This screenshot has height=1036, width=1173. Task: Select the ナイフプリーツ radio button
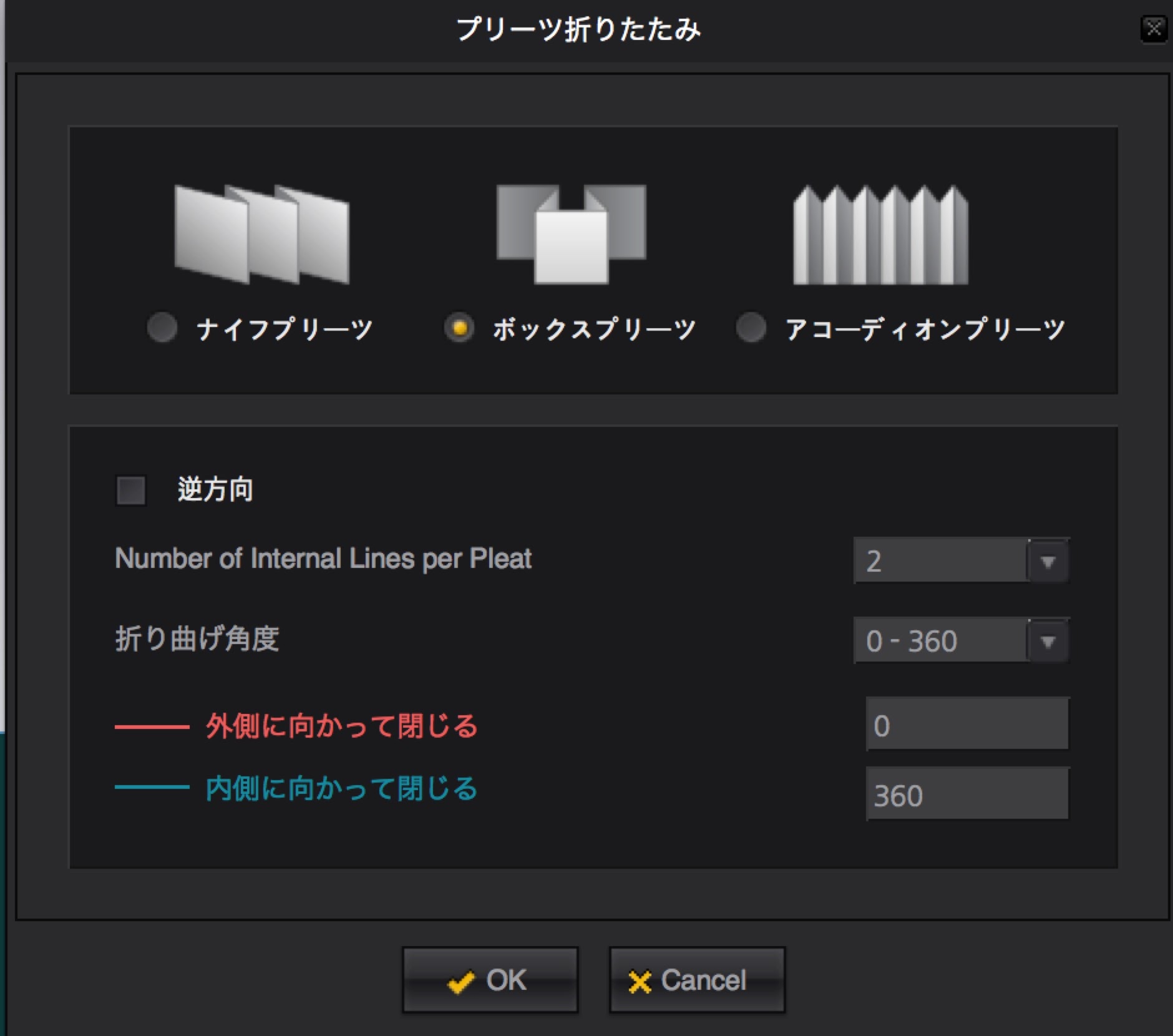(x=162, y=328)
